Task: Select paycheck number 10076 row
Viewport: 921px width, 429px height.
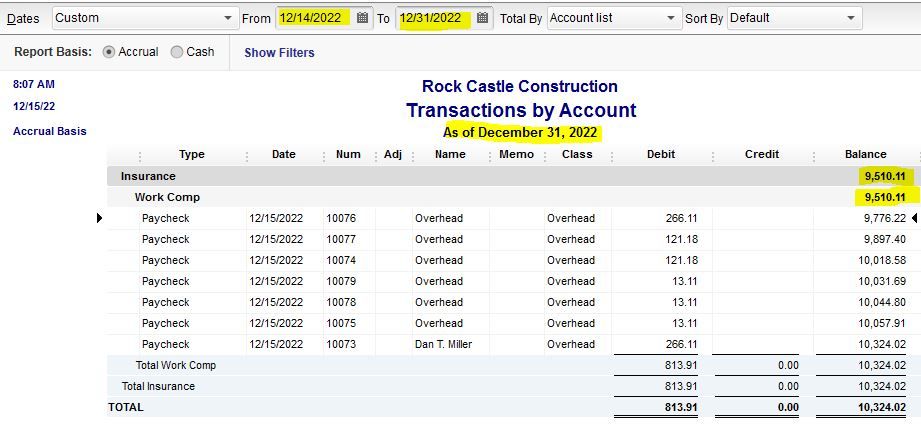Action: coord(341,218)
